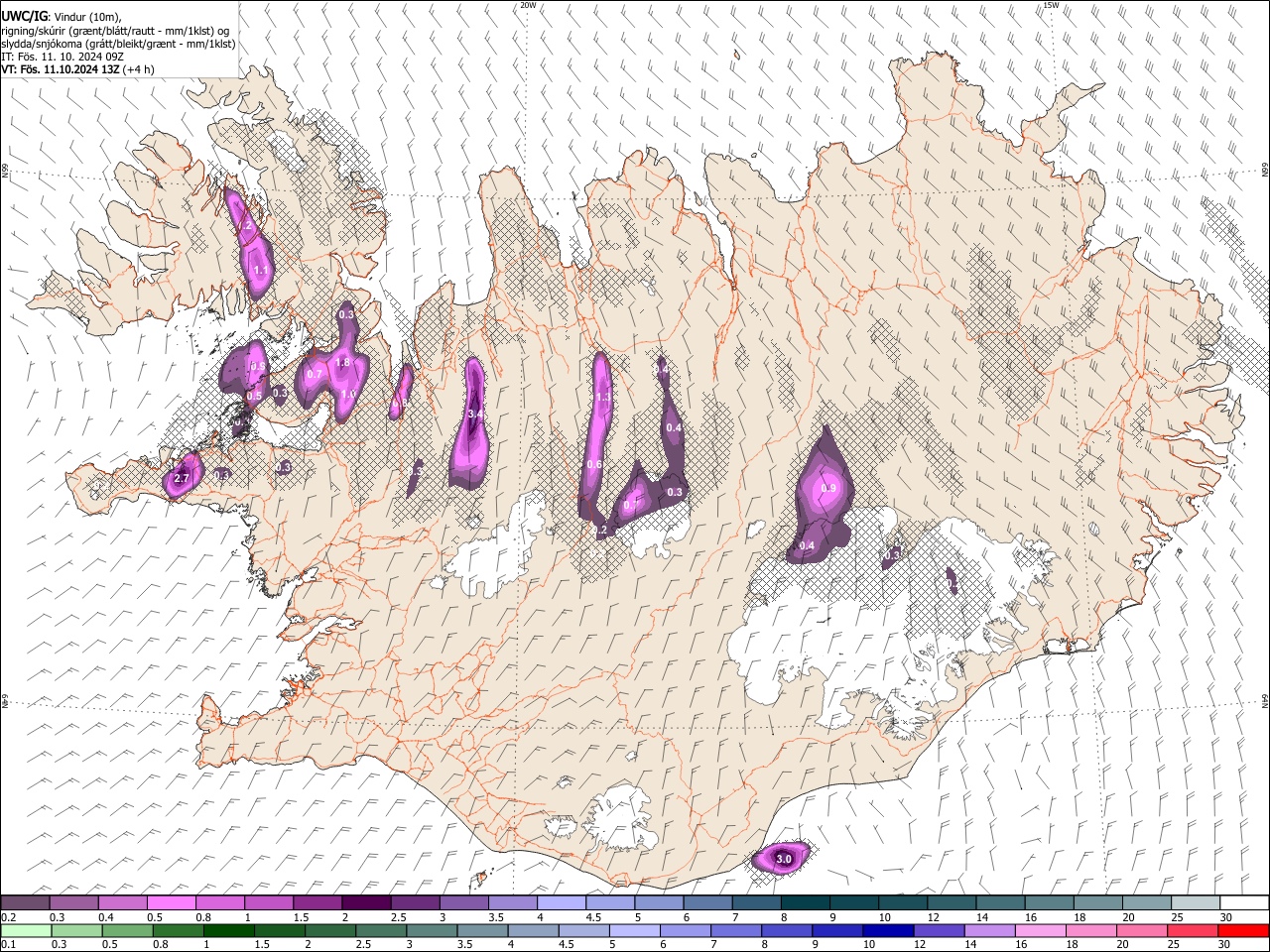Image resolution: width=1270 pixels, height=952 pixels.
Task: Click the 0.2–0.3 swatch in snow legend
Action: tap(25, 903)
